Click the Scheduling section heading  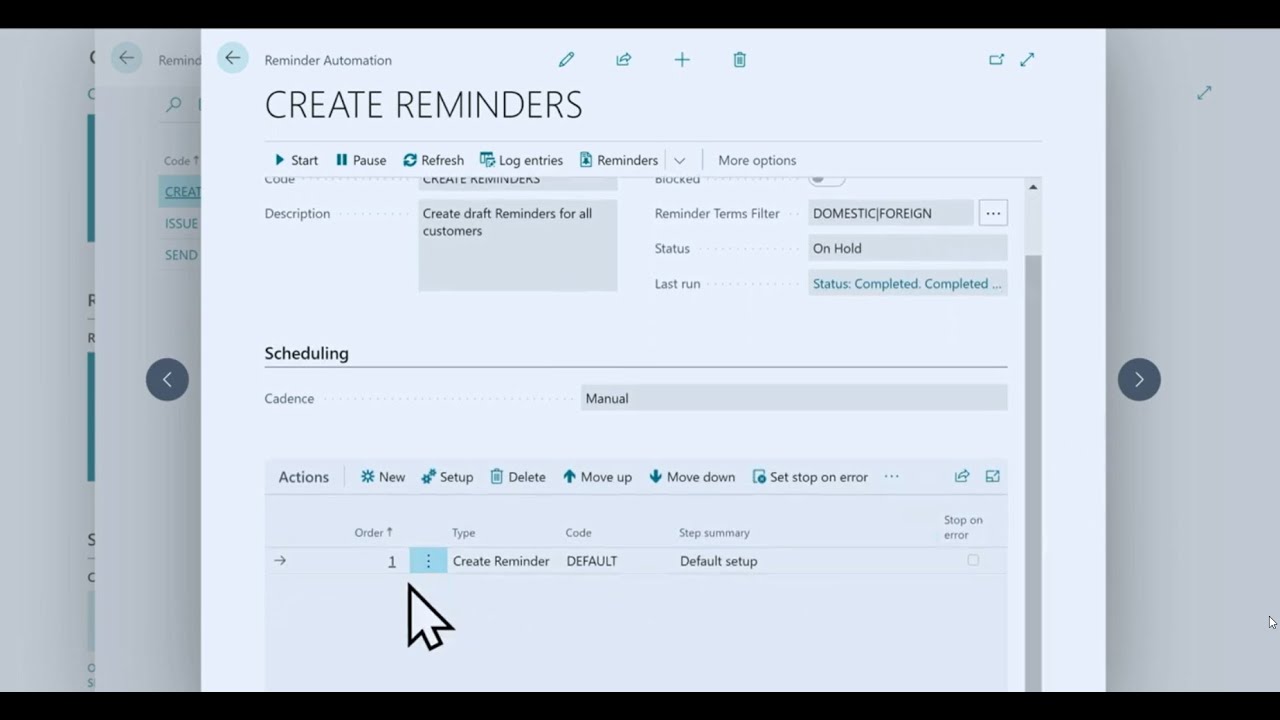306,353
